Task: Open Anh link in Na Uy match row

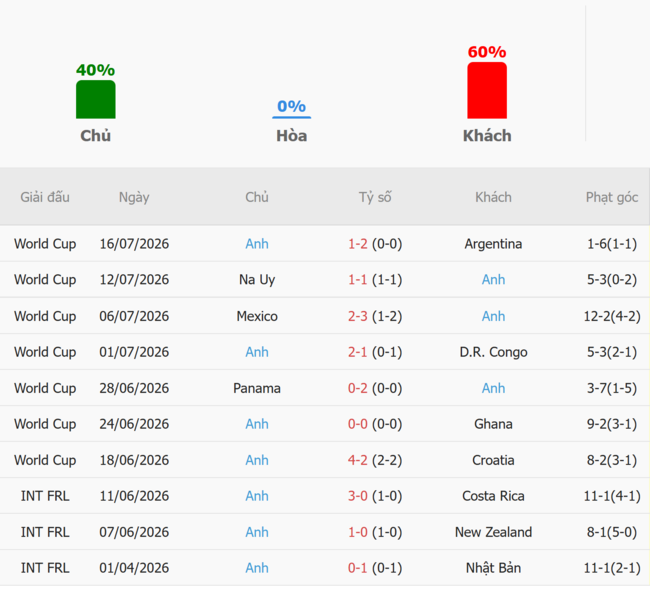Action: point(493,280)
